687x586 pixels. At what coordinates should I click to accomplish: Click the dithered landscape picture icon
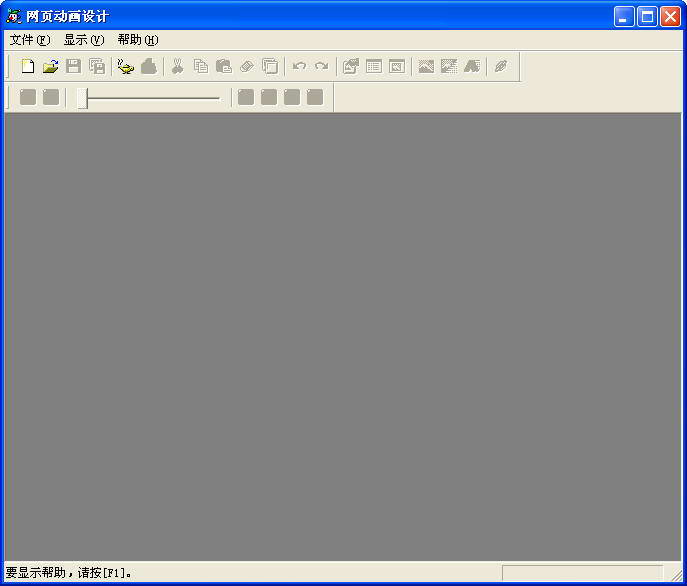[449, 67]
